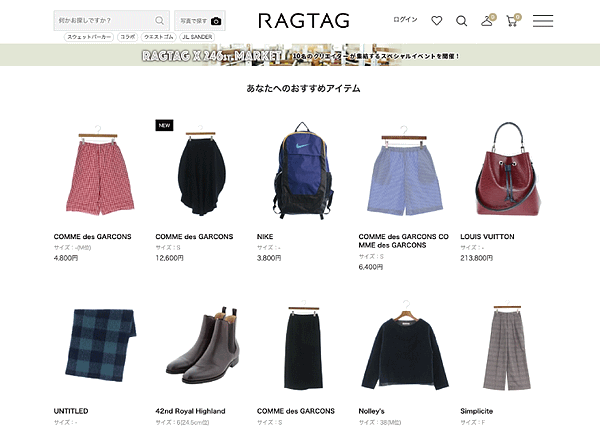The height and width of the screenshot is (428, 600).
Task: Focus the keyword search input field
Action: click(x=111, y=21)
